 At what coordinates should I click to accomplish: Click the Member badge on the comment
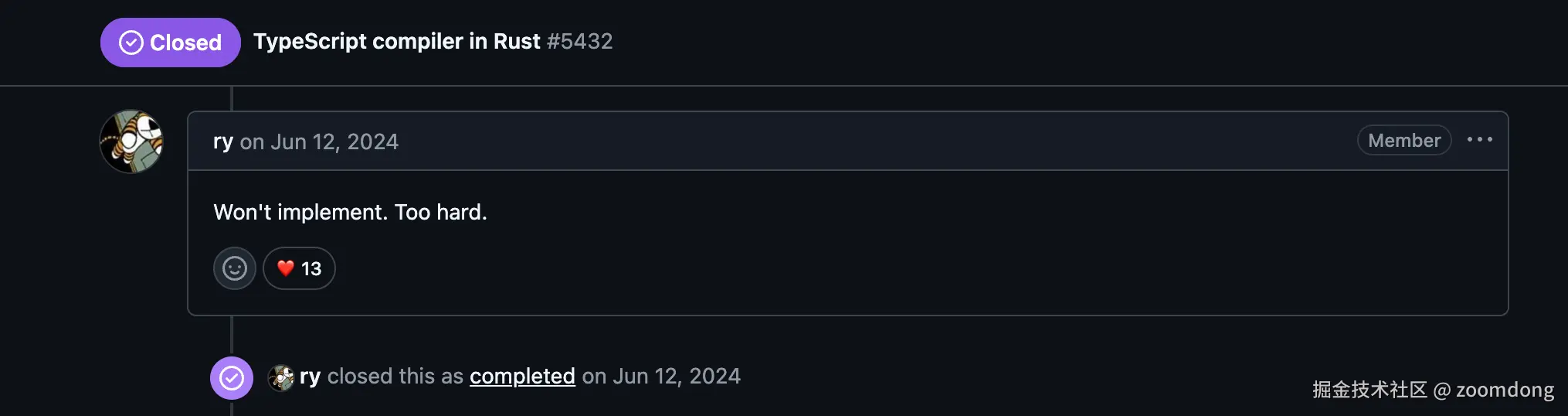point(1403,140)
